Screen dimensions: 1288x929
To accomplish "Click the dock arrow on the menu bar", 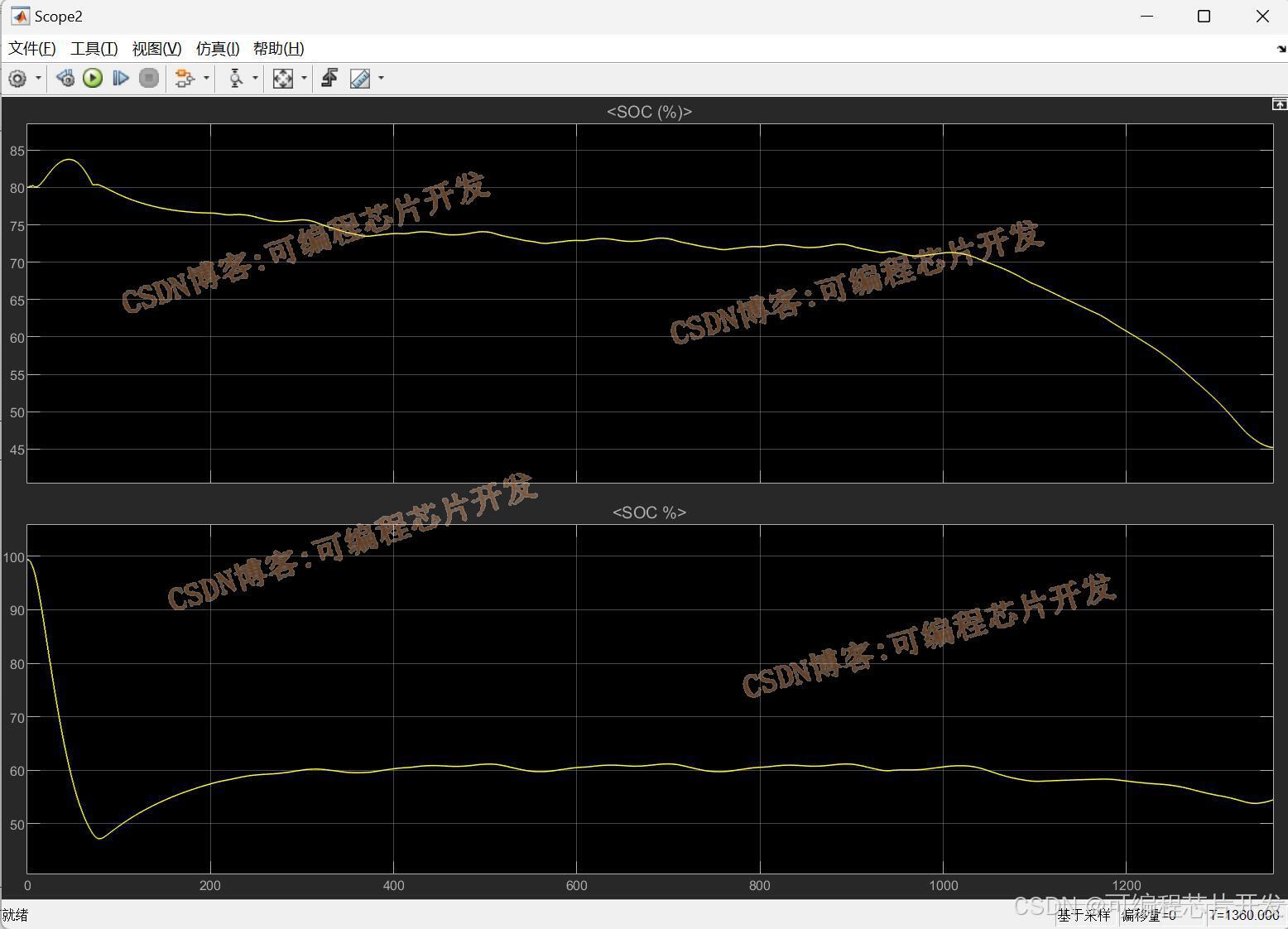I will (x=1281, y=49).
